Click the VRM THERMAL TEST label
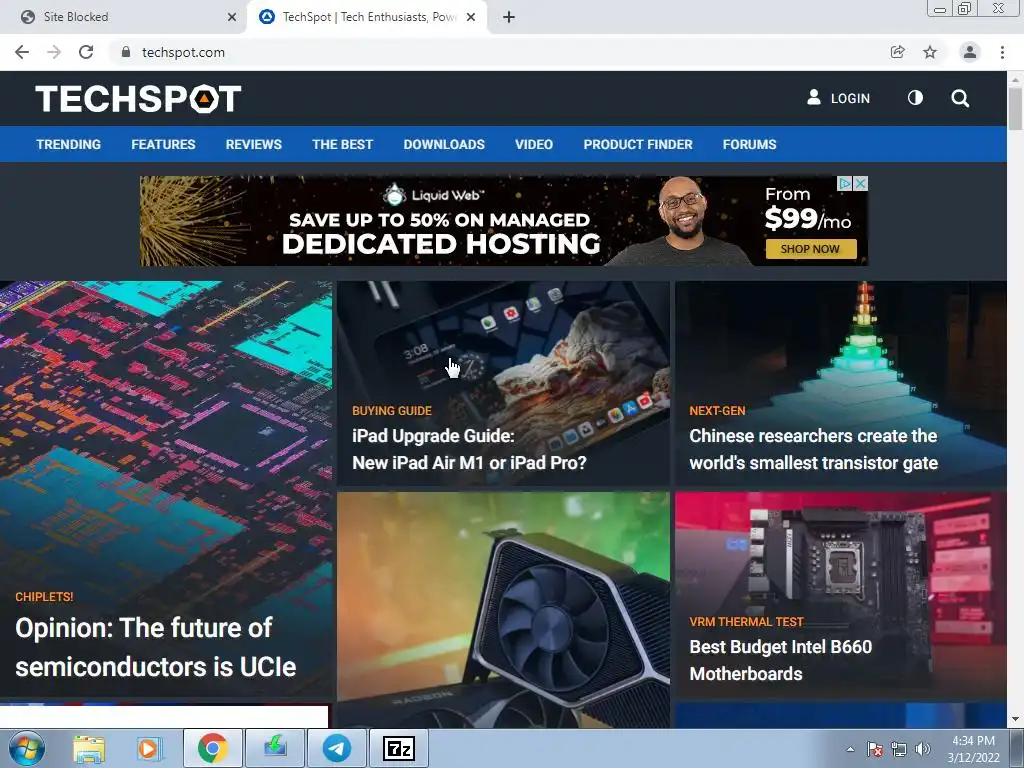1024x768 pixels. (x=746, y=622)
